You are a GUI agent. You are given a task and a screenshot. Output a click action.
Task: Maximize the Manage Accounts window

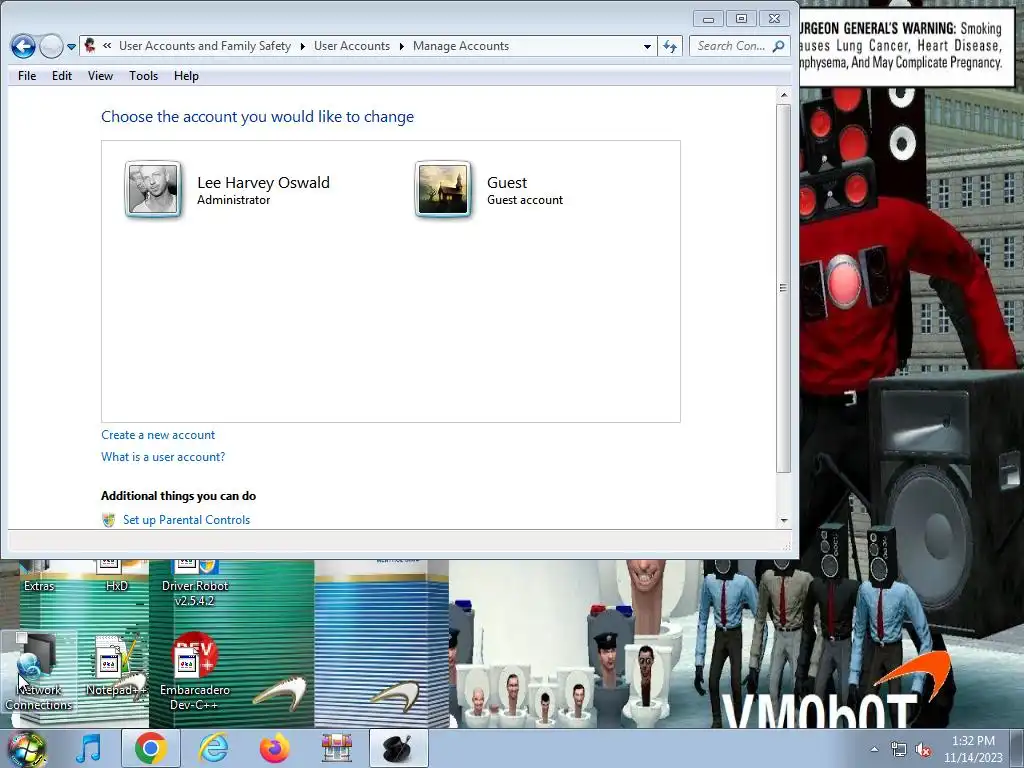coord(741,19)
